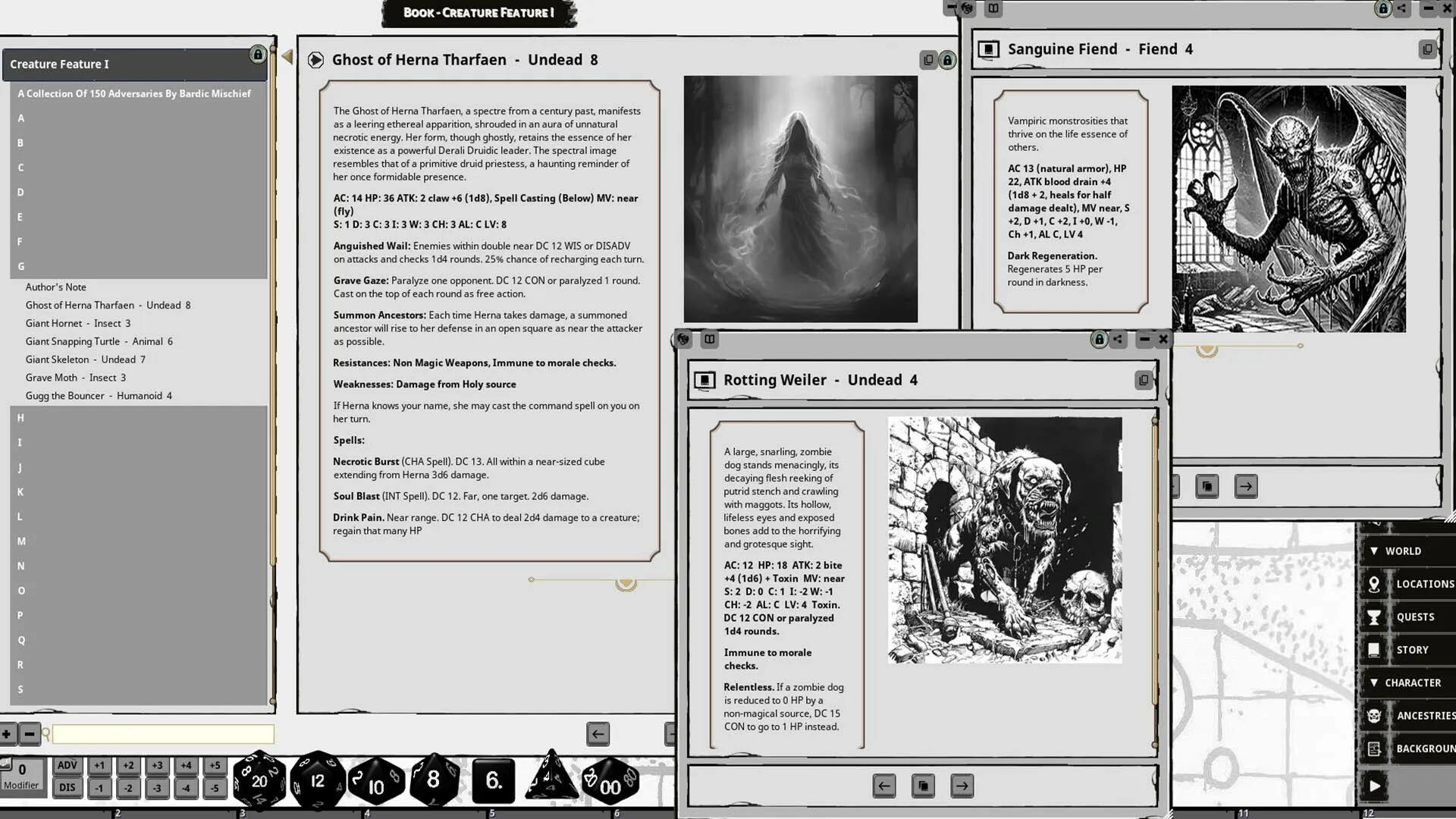Viewport: 1456px width, 819px height.
Task: Toggle the lock on the Rotting Weiler window
Action: click(1099, 340)
